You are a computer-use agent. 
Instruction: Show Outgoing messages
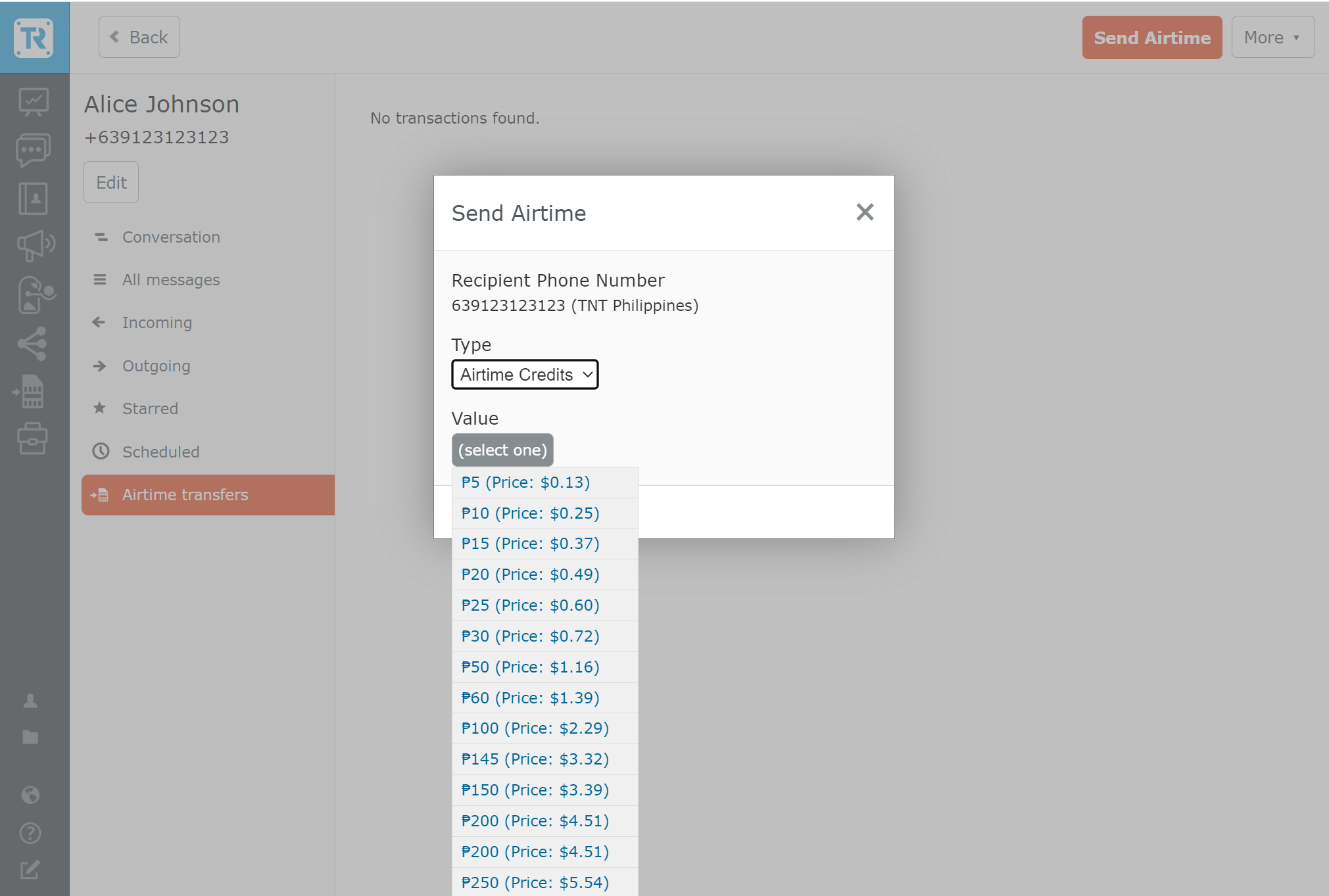click(208, 366)
